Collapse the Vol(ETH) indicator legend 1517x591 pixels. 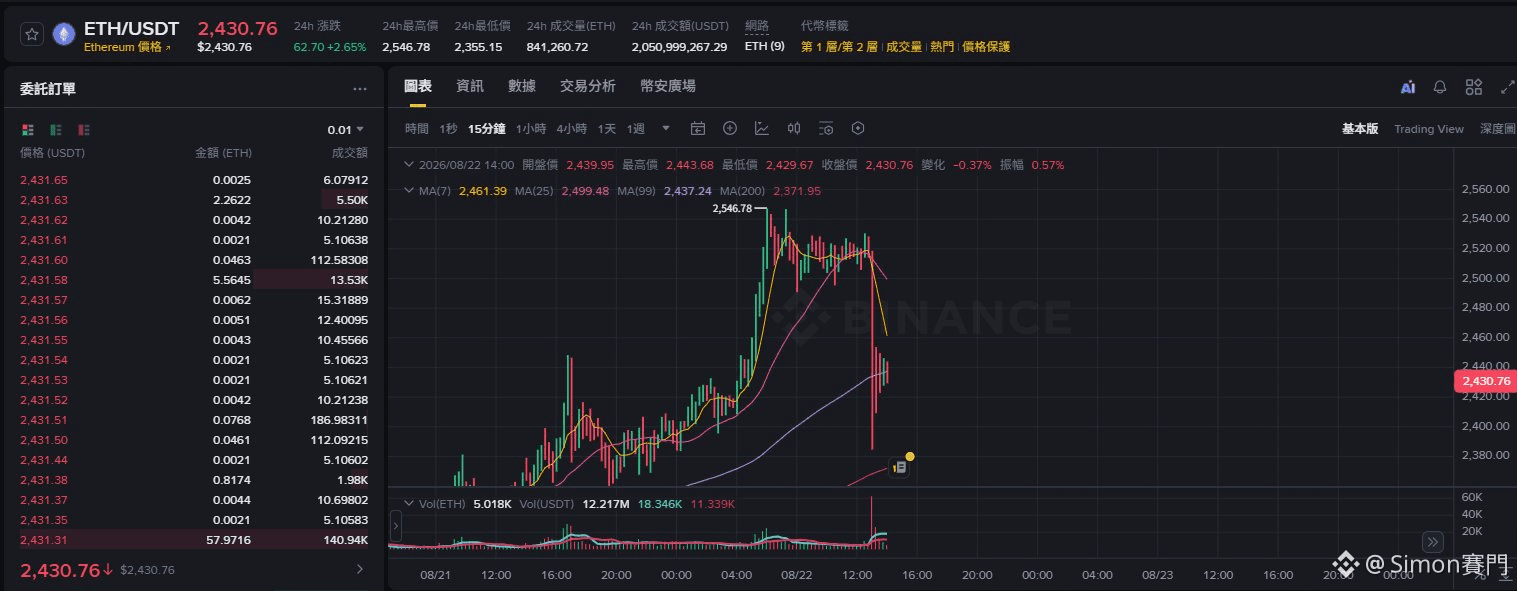coord(408,503)
